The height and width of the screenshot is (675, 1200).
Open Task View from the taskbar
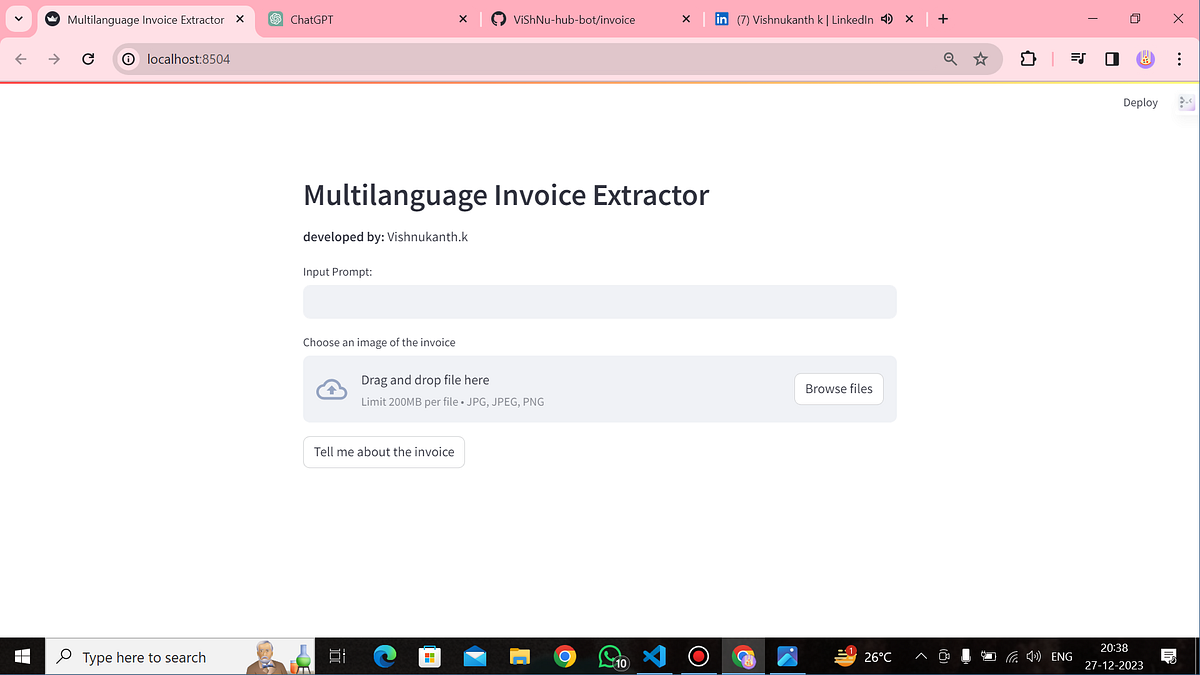(336, 657)
